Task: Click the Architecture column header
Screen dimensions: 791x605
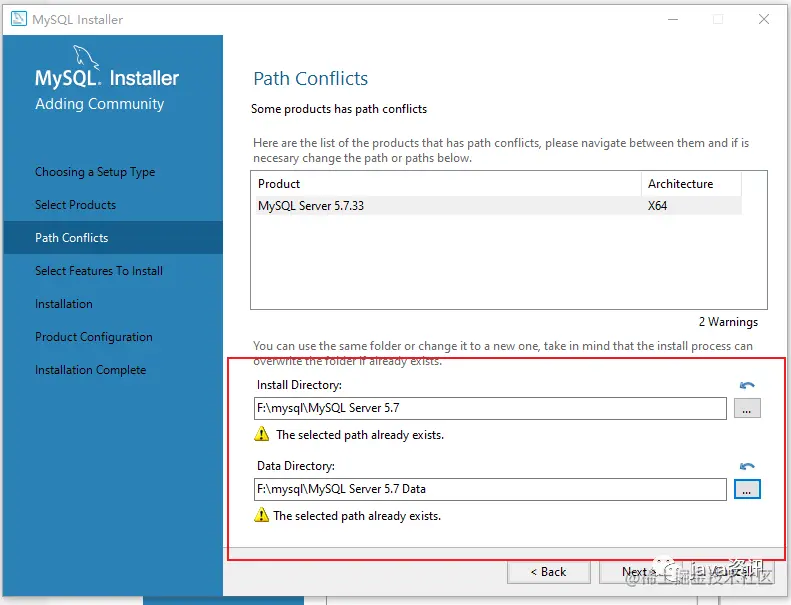Action: [691, 184]
